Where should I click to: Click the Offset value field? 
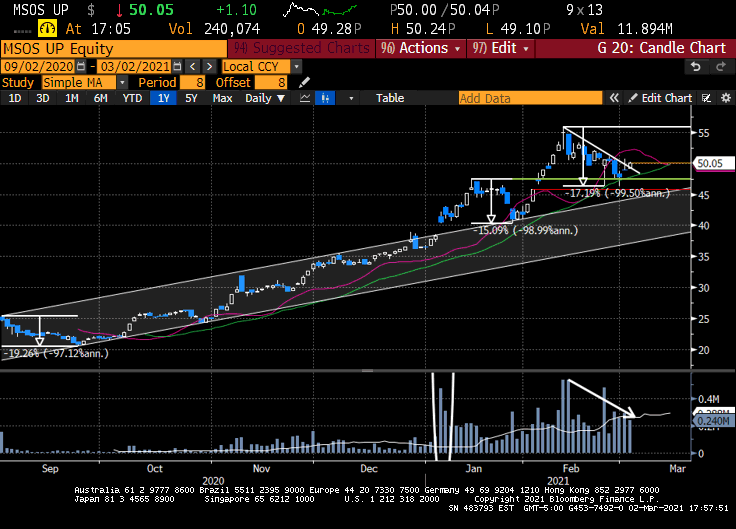(271, 83)
